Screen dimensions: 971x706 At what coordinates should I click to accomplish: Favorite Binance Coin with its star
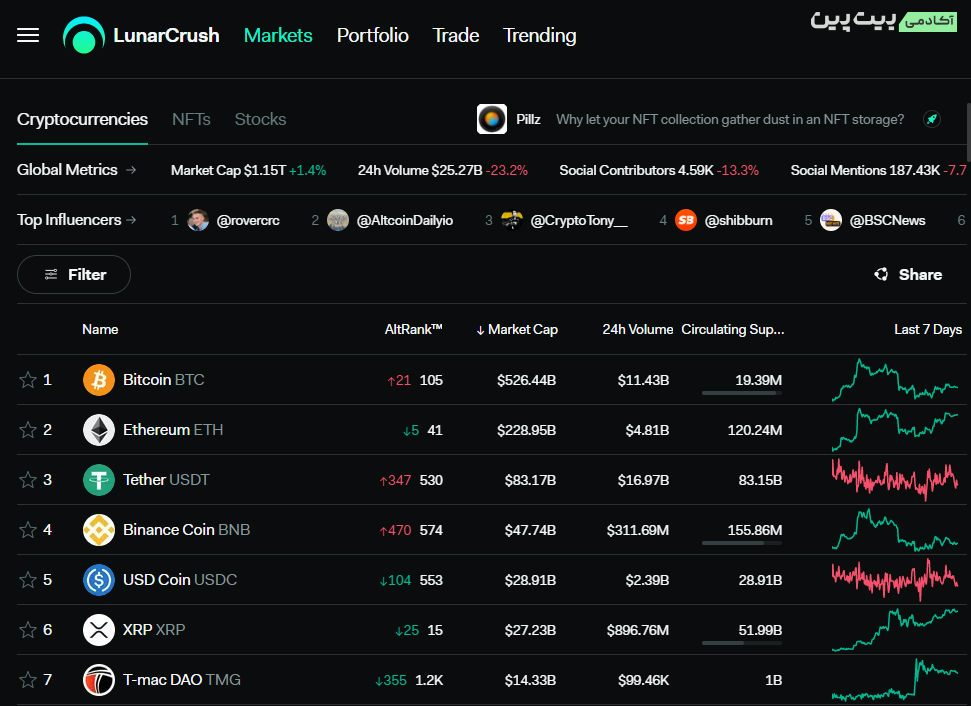click(x=28, y=530)
